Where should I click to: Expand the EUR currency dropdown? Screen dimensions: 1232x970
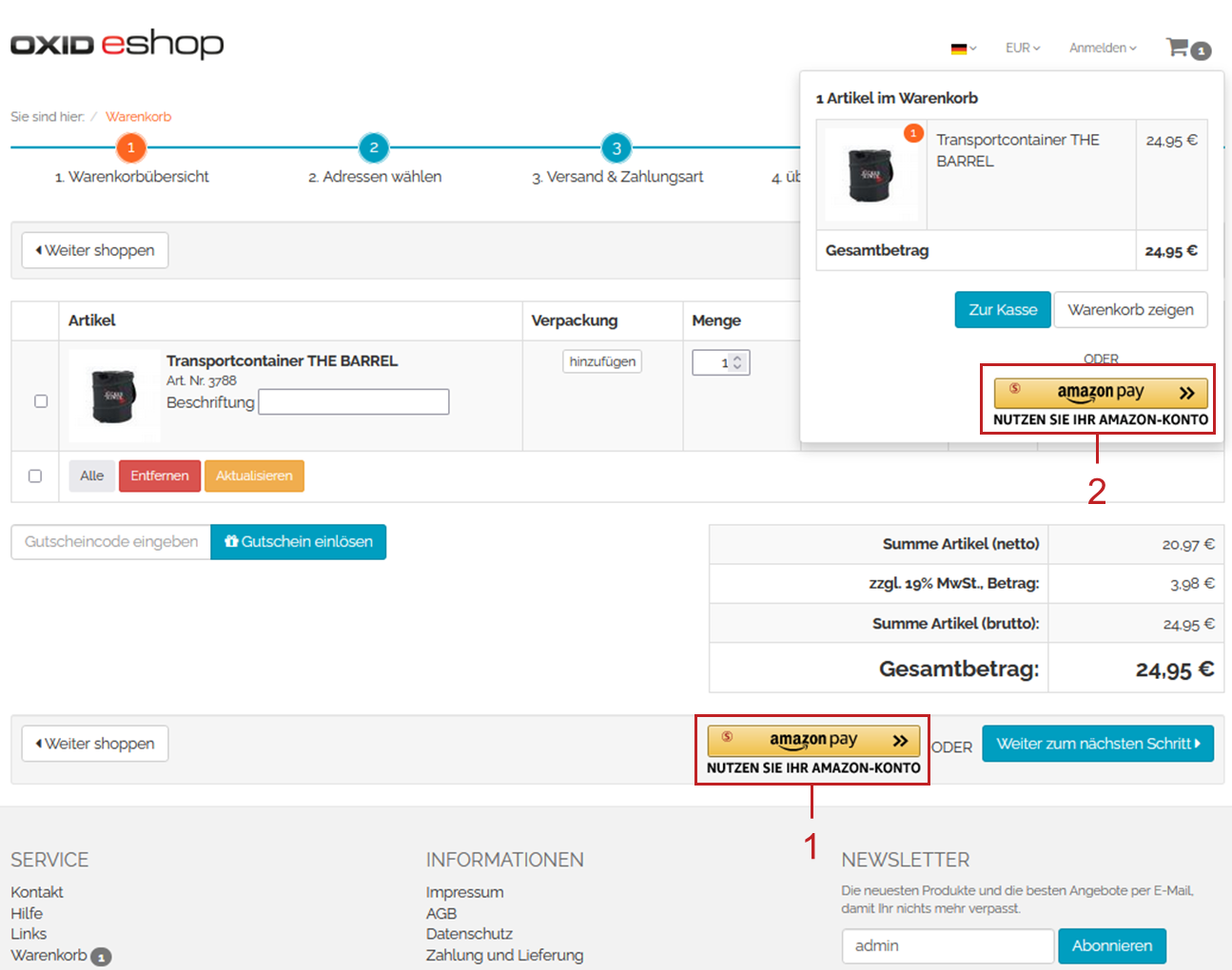(1023, 48)
